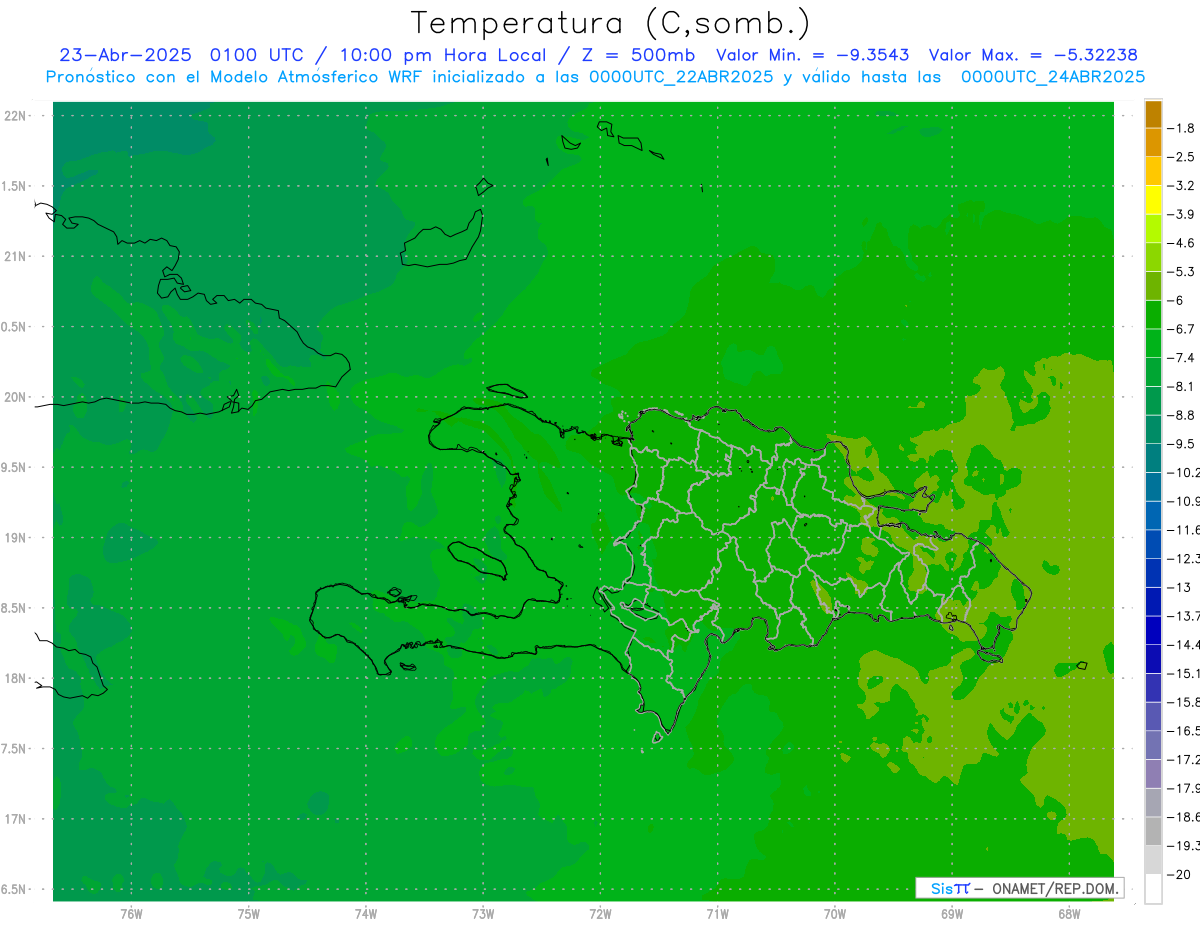Click the valid-until time '0000UTC_24ABR2025'
Viewport: 1200px width, 927px height.
click(1052, 77)
